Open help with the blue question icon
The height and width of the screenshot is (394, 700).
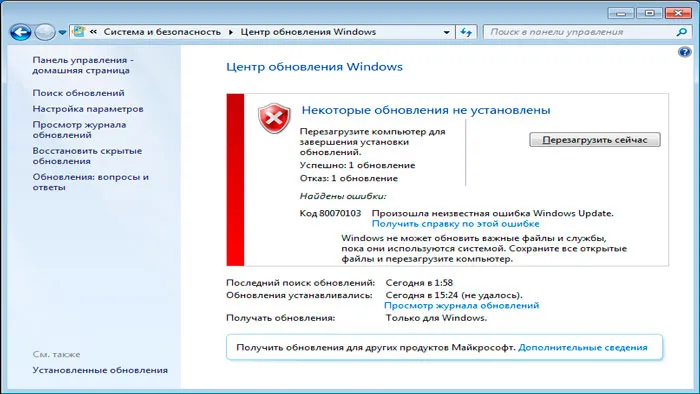684,52
